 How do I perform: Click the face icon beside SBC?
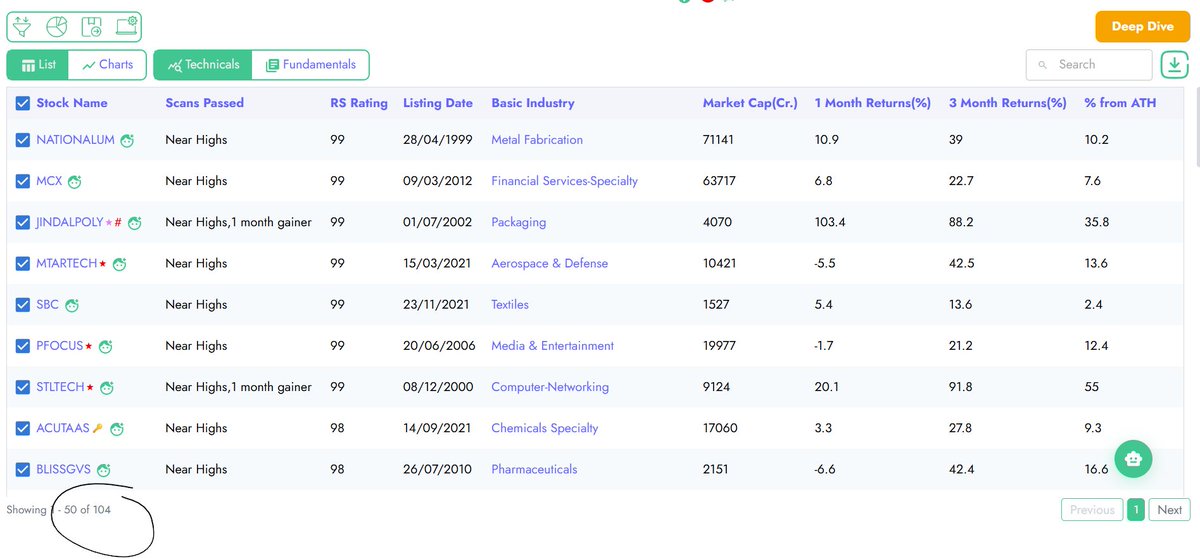coord(71,305)
